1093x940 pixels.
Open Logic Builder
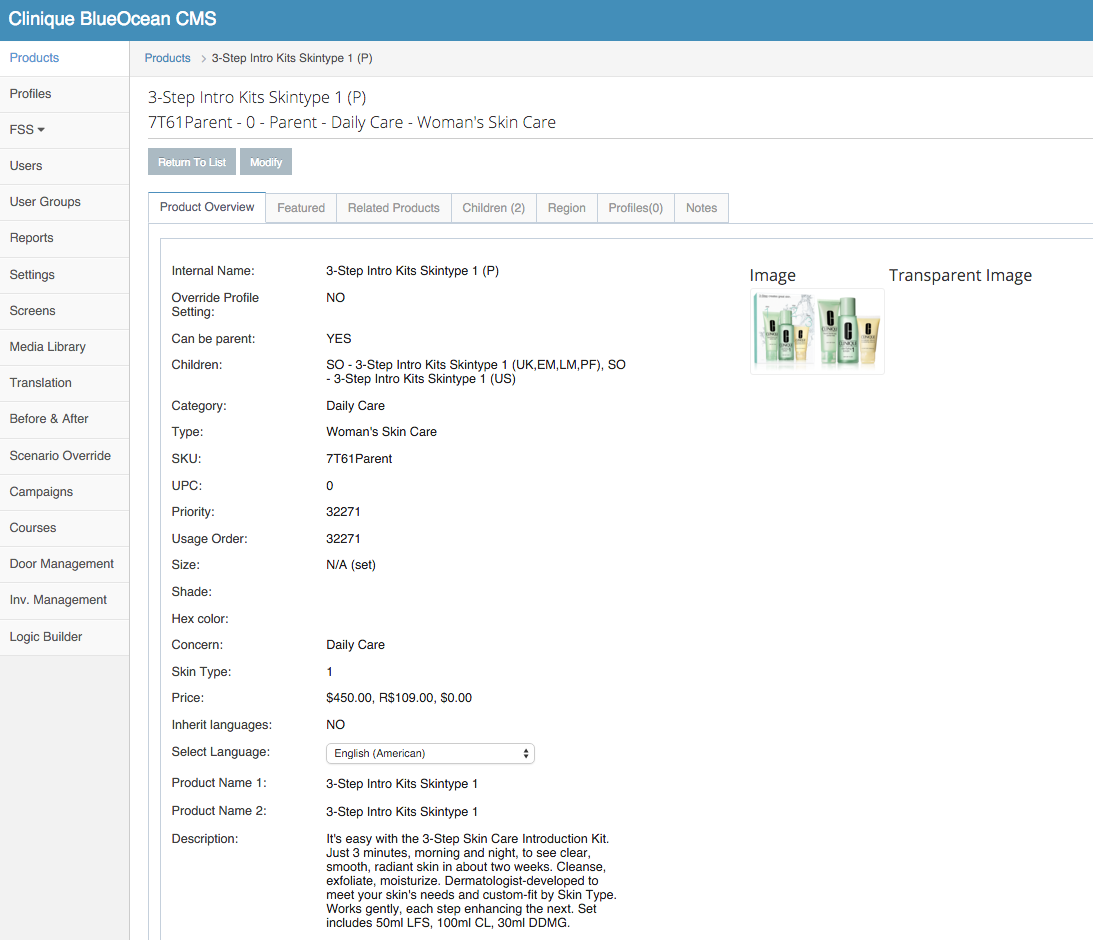pos(64,637)
